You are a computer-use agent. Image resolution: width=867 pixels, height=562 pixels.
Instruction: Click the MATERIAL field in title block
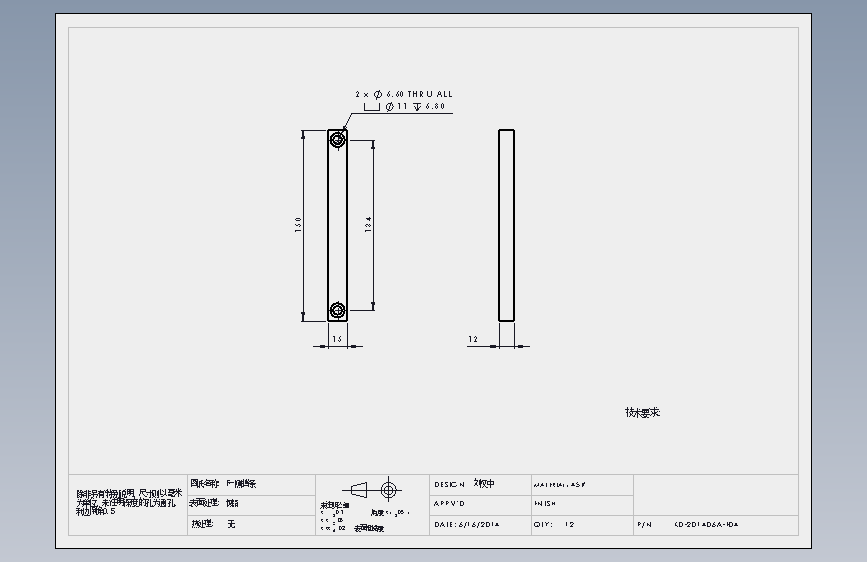582,485
